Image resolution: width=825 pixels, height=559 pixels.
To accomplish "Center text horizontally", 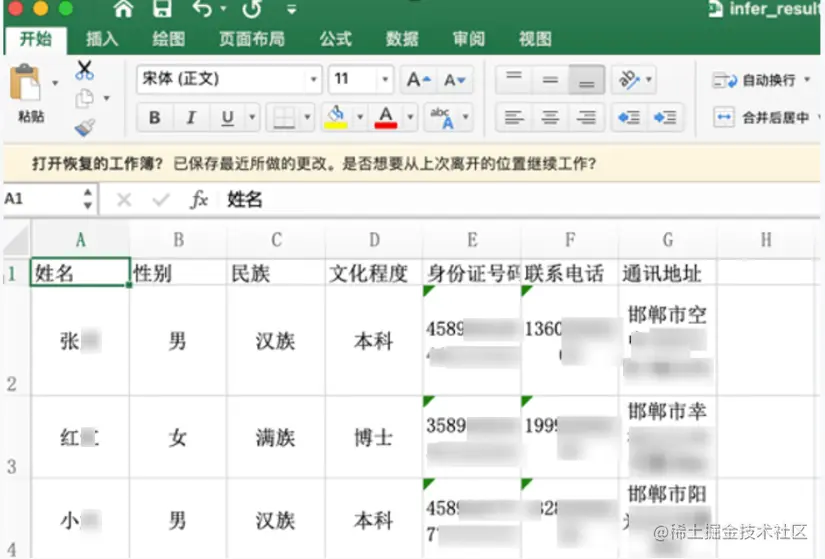I will point(550,117).
